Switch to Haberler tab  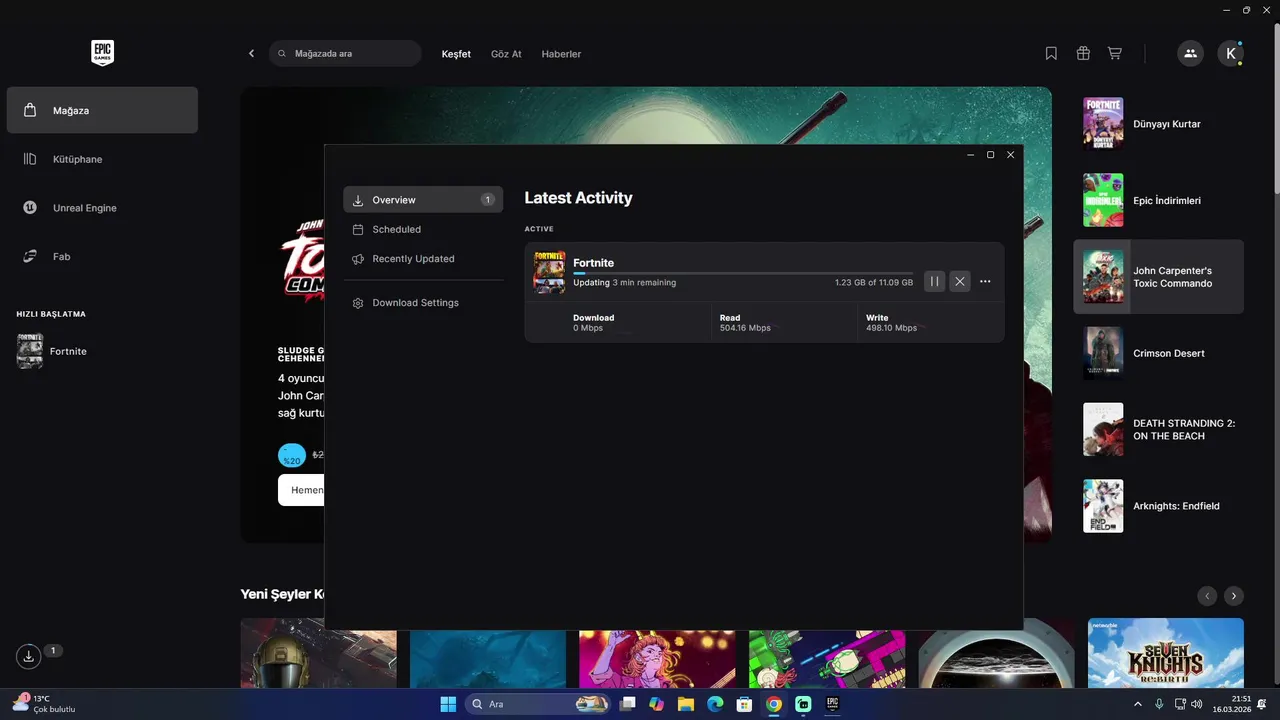coord(561,54)
